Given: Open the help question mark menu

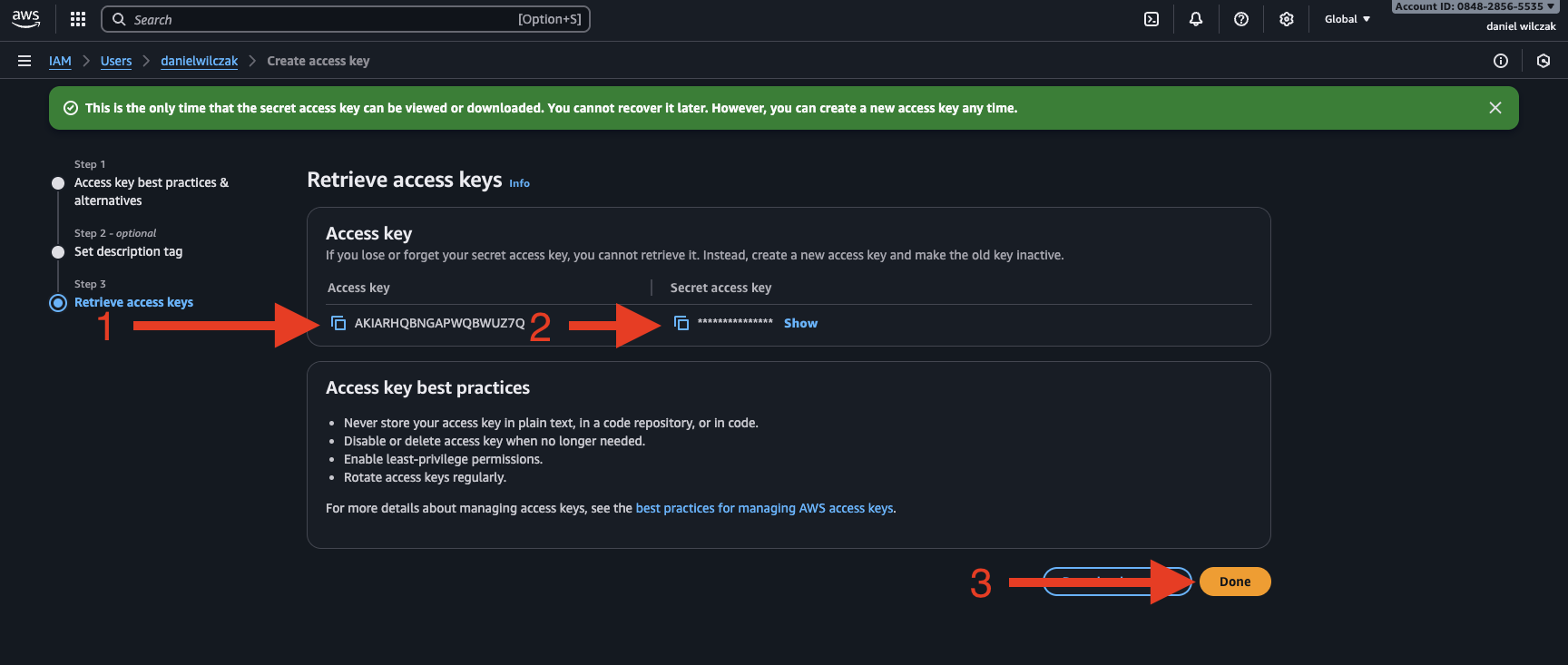Looking at the screenshot, I should [1241, 19].
